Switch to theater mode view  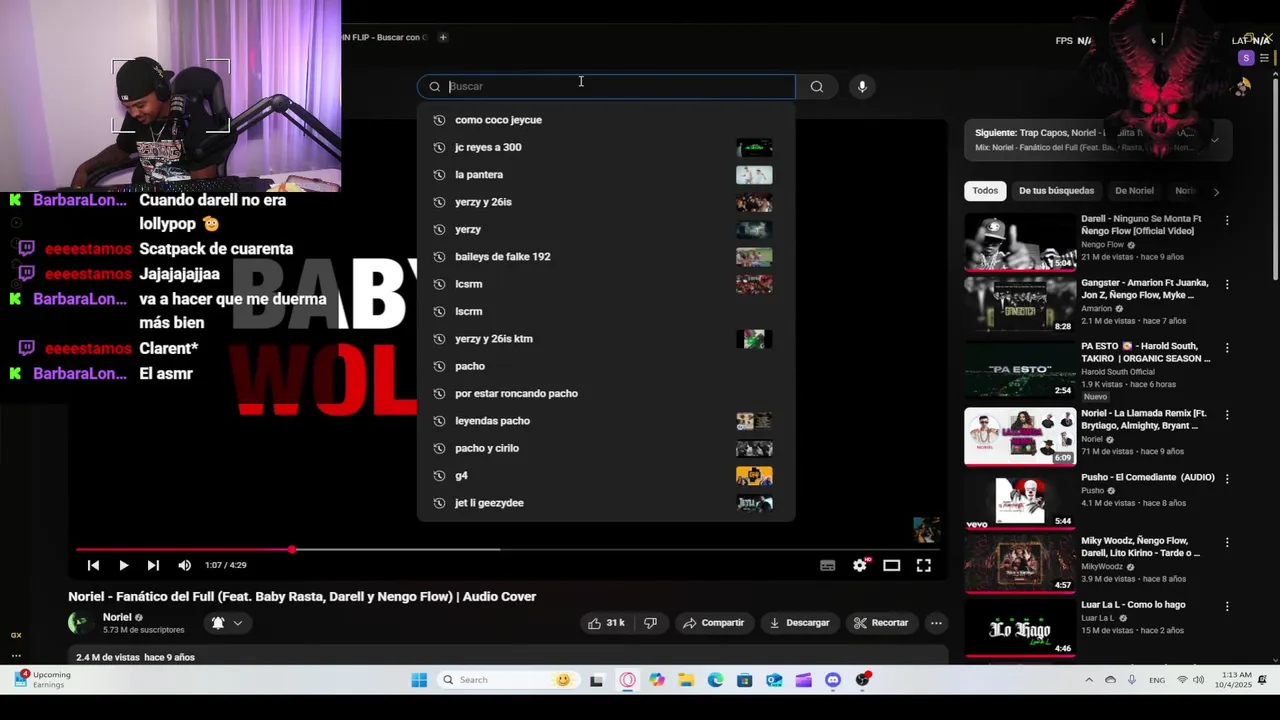coord(892,565)
